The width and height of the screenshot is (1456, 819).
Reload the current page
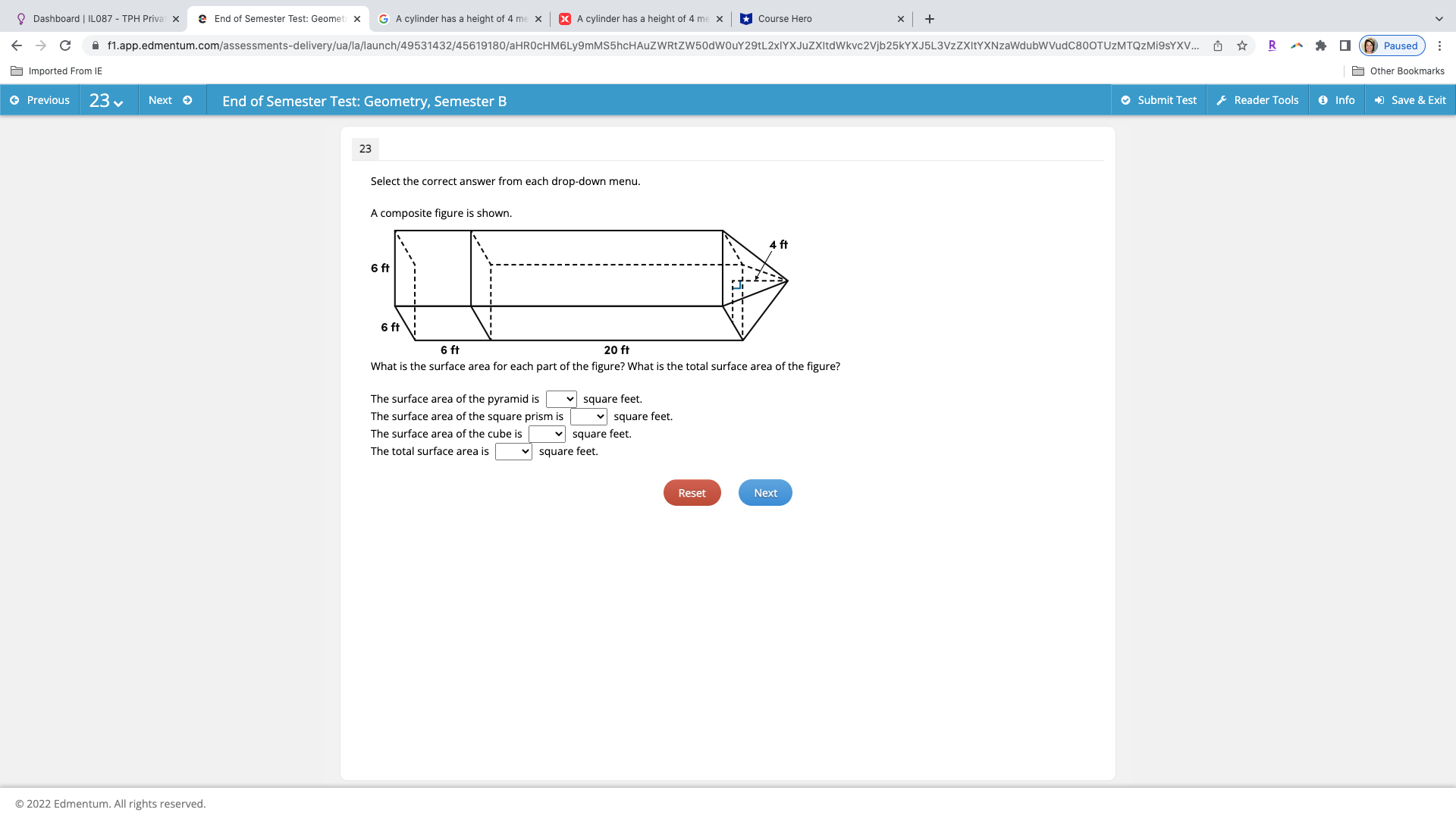(65, 45)
